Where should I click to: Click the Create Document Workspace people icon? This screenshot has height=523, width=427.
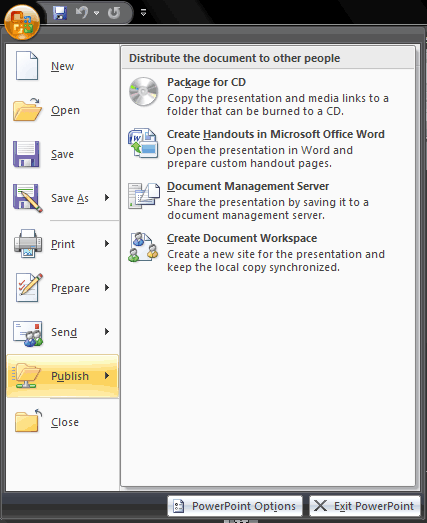tap(143, 247)
